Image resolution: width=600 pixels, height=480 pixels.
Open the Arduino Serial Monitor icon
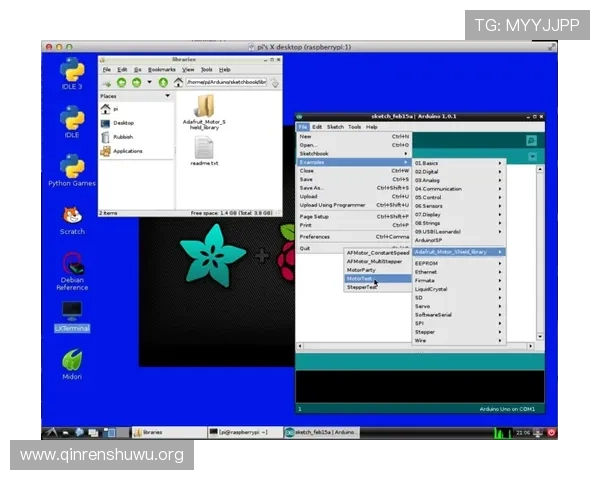pyautogui.click(x=531, y=141)
